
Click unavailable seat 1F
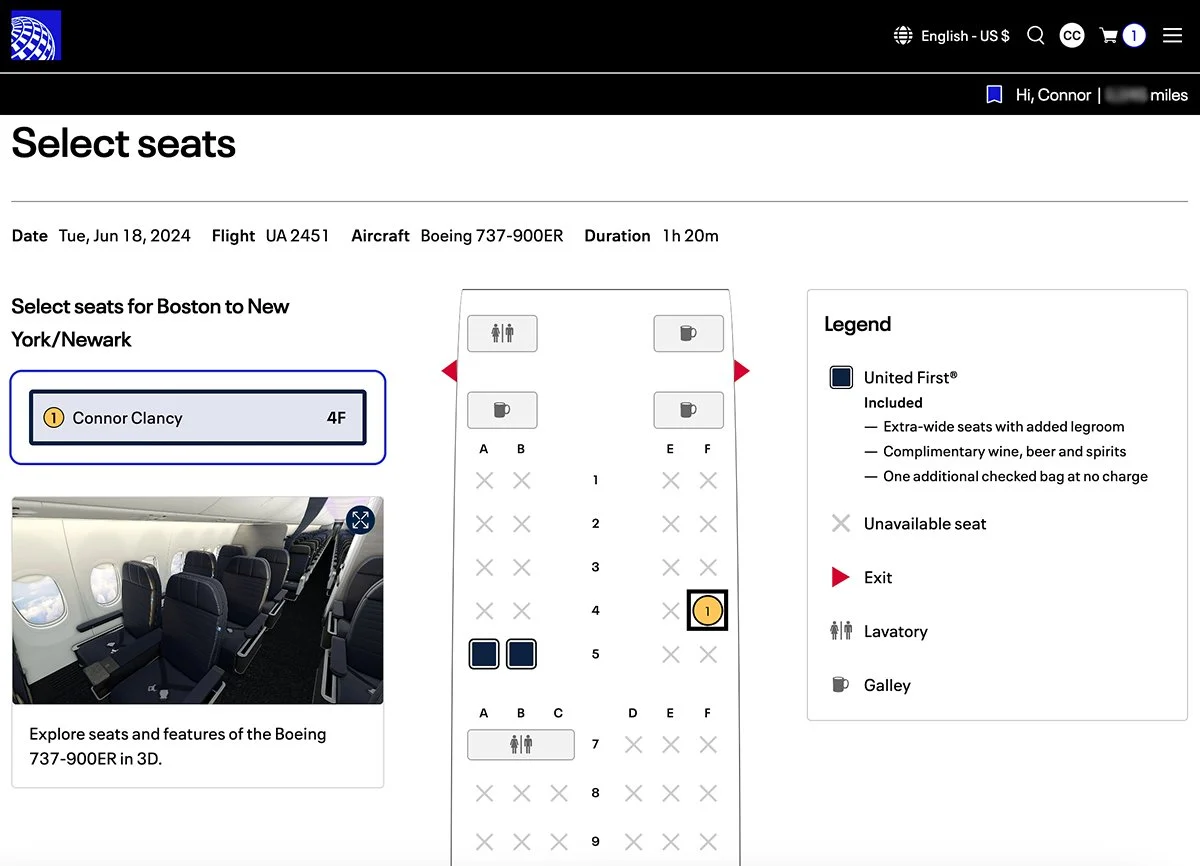tap(708, 481)
